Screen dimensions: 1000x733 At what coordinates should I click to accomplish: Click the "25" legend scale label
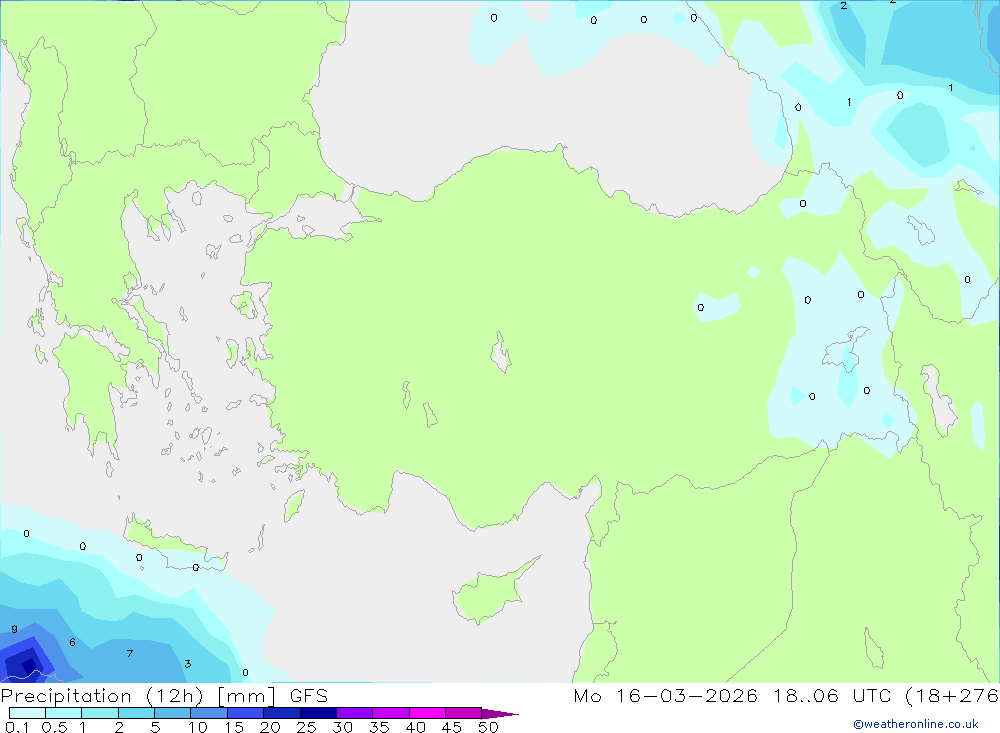pyautogui.click(x=306, y=727)
